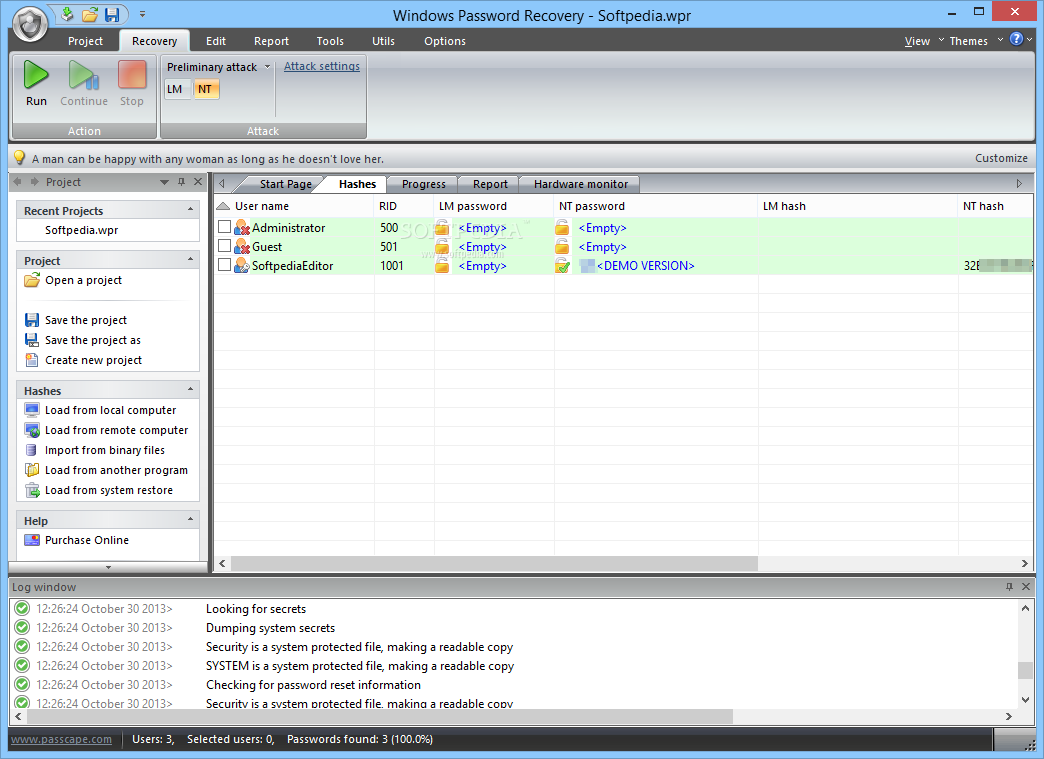Collapse the Project section arrow
1044x759 pixels.
[190, 259]
